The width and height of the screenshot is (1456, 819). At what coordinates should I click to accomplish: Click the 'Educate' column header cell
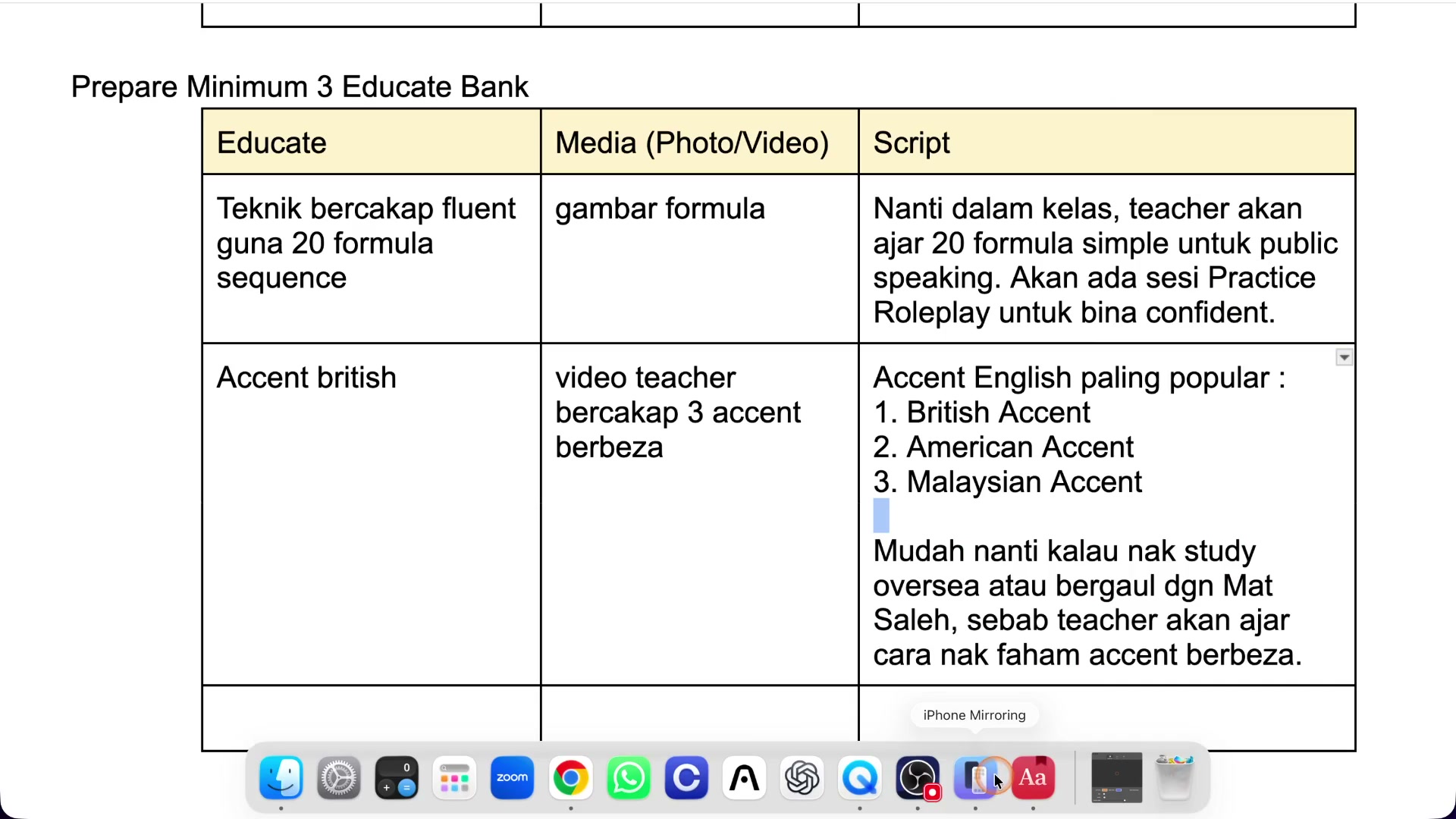click(372, 143)
